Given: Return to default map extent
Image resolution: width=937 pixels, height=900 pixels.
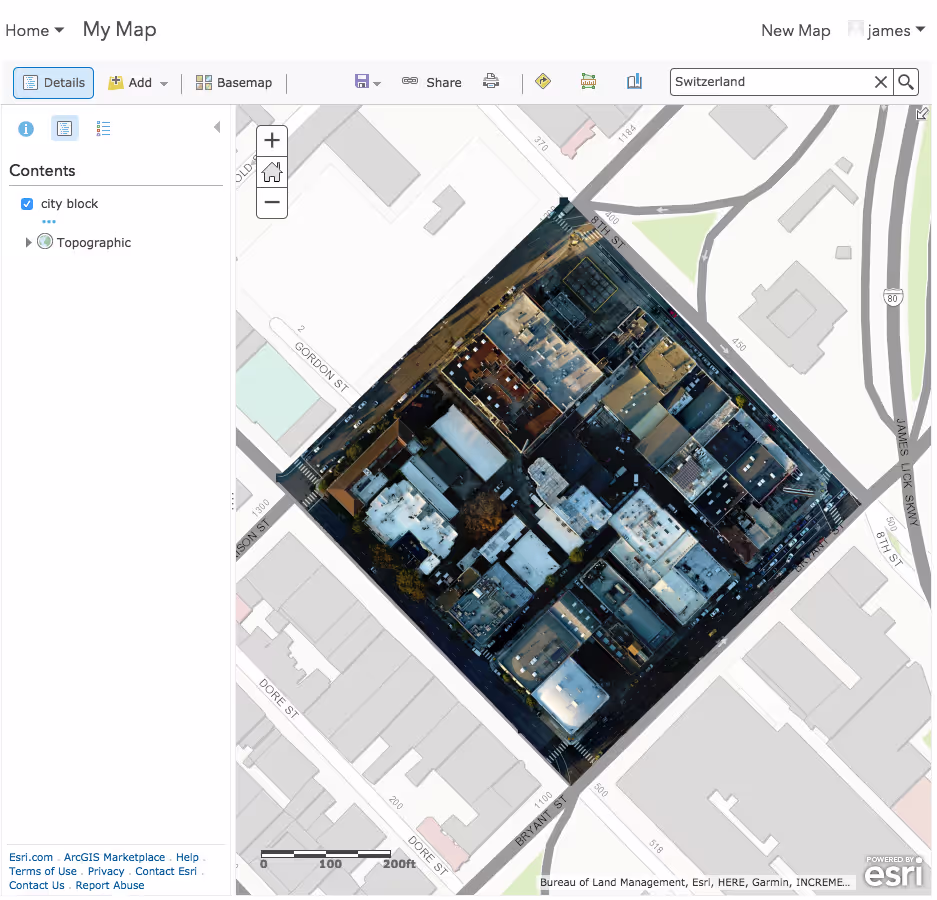Looking at the screenshot, I should (272, 172).
